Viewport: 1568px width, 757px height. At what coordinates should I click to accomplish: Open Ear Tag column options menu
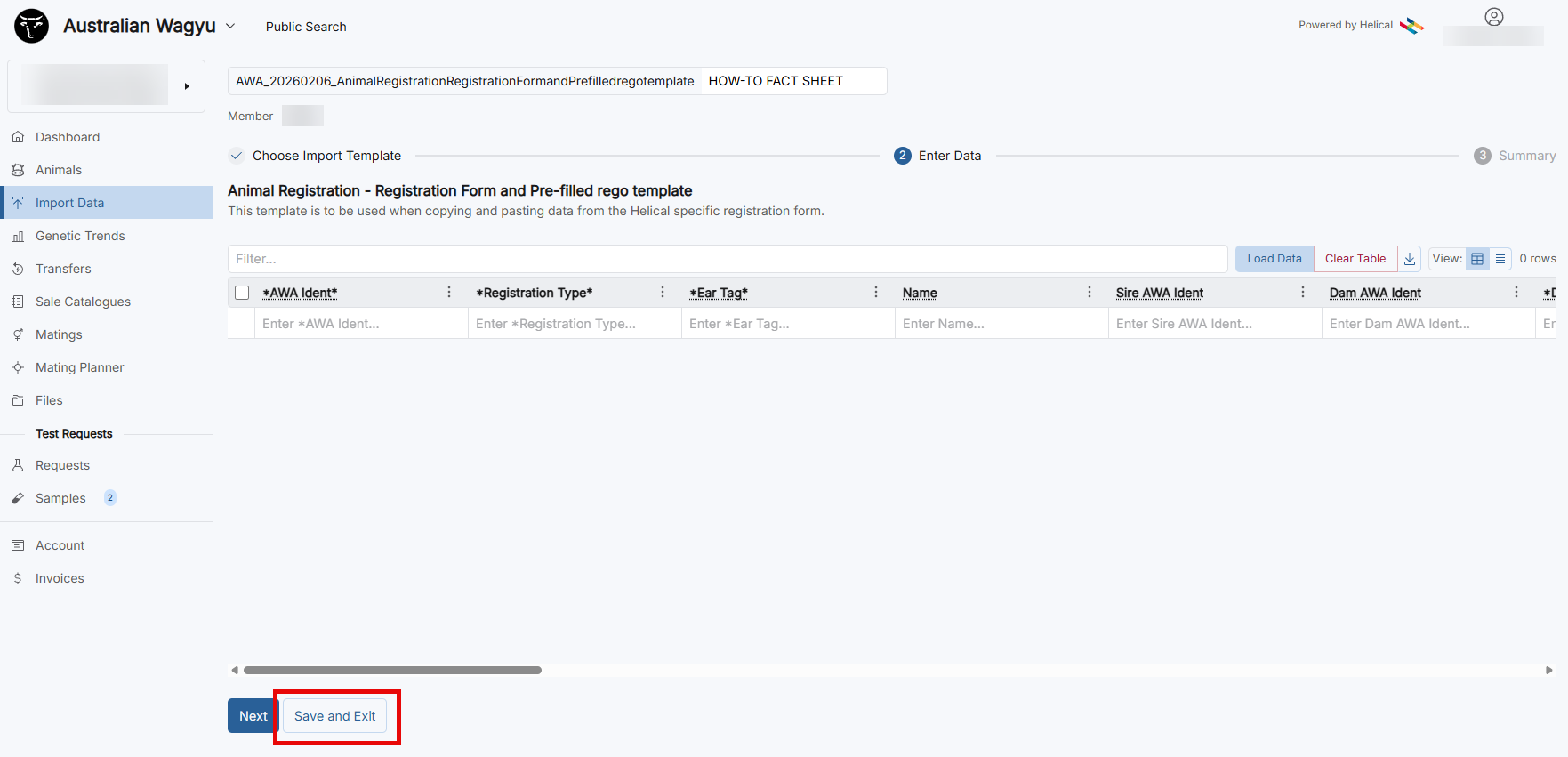point(876,293)
